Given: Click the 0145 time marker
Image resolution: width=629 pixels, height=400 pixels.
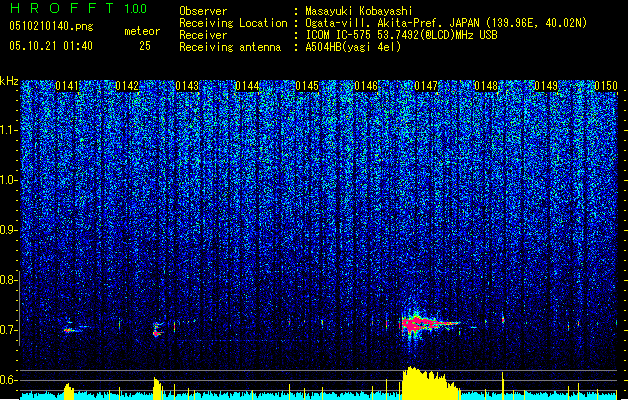Looking at the screenshot, I should [x=307, y=86].
